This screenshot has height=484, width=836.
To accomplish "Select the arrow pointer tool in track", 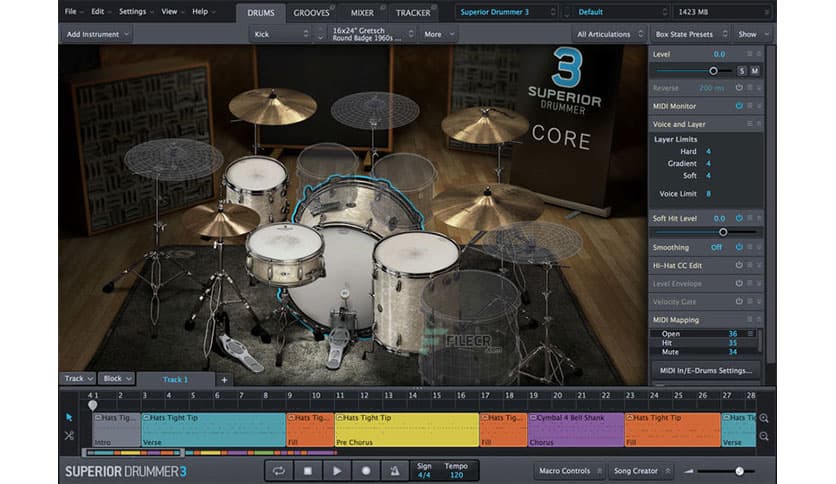I will click(69, 417).
